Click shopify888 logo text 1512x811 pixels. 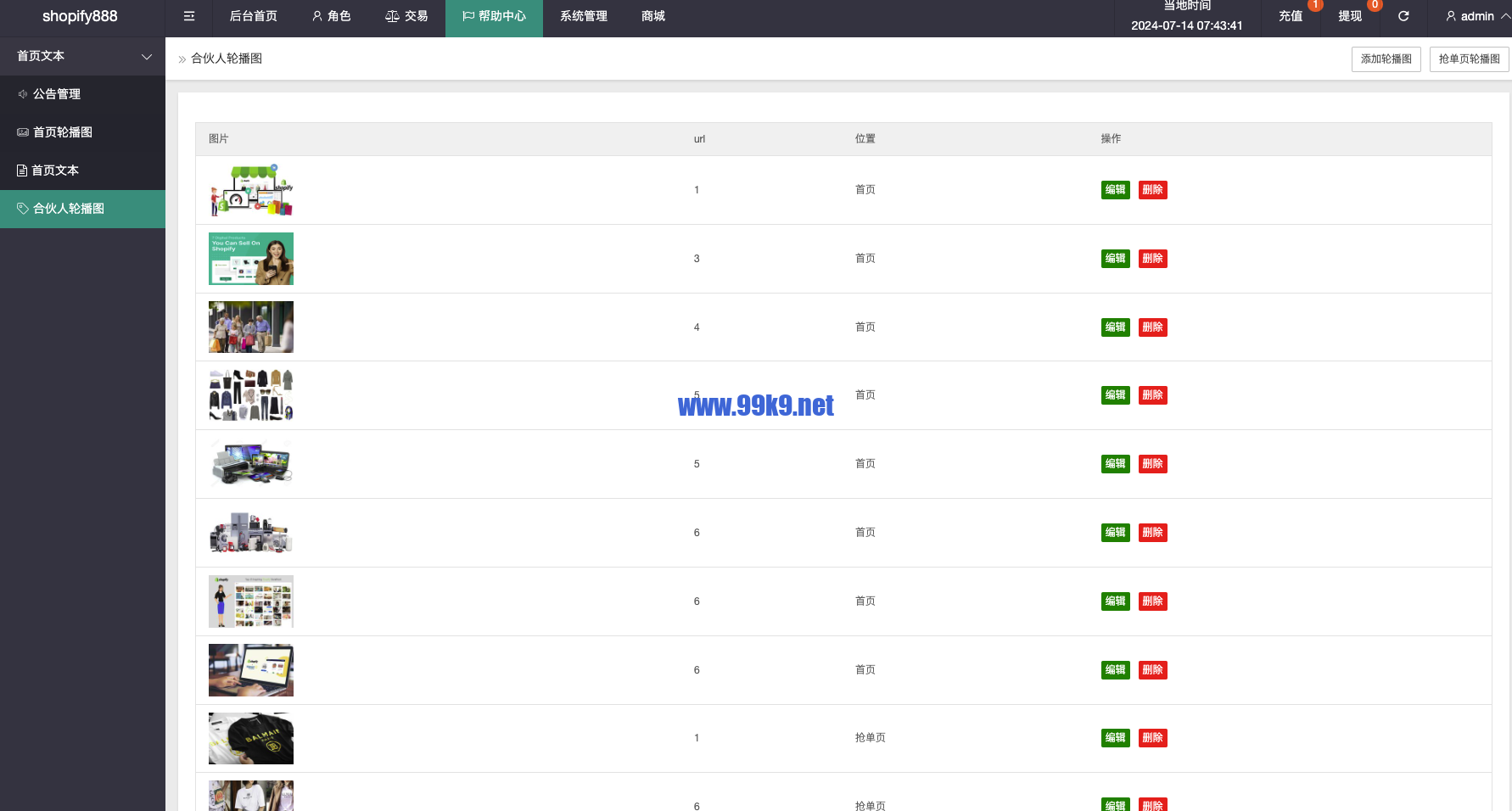click(x=80, y=16)
